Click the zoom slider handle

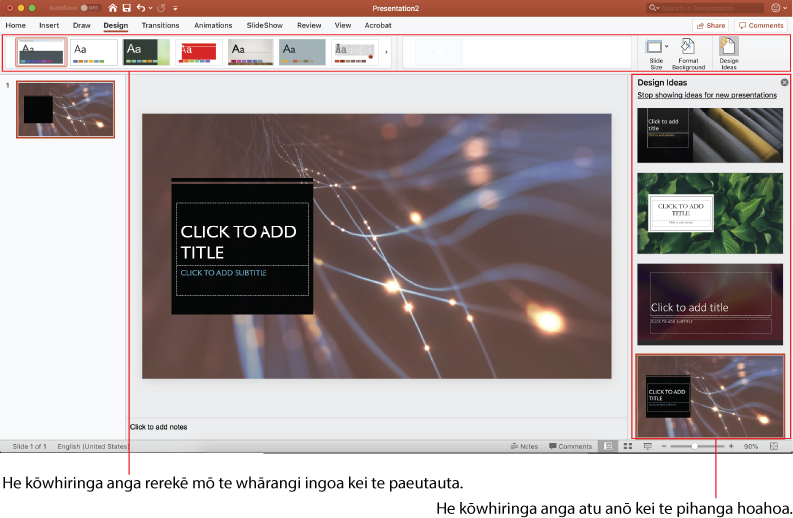point(695,446)
